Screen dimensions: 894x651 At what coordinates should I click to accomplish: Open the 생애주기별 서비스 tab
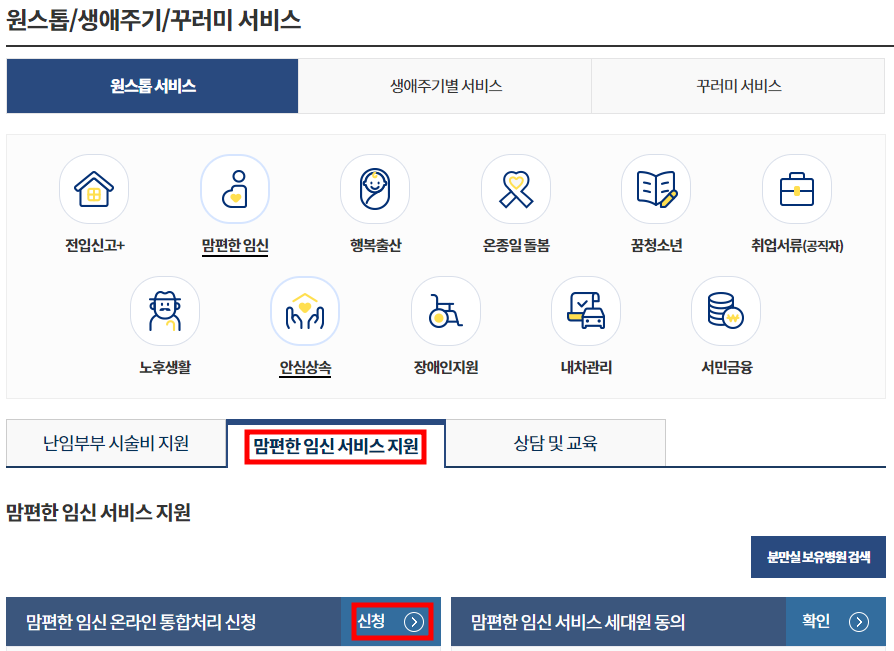pos(445,87)
